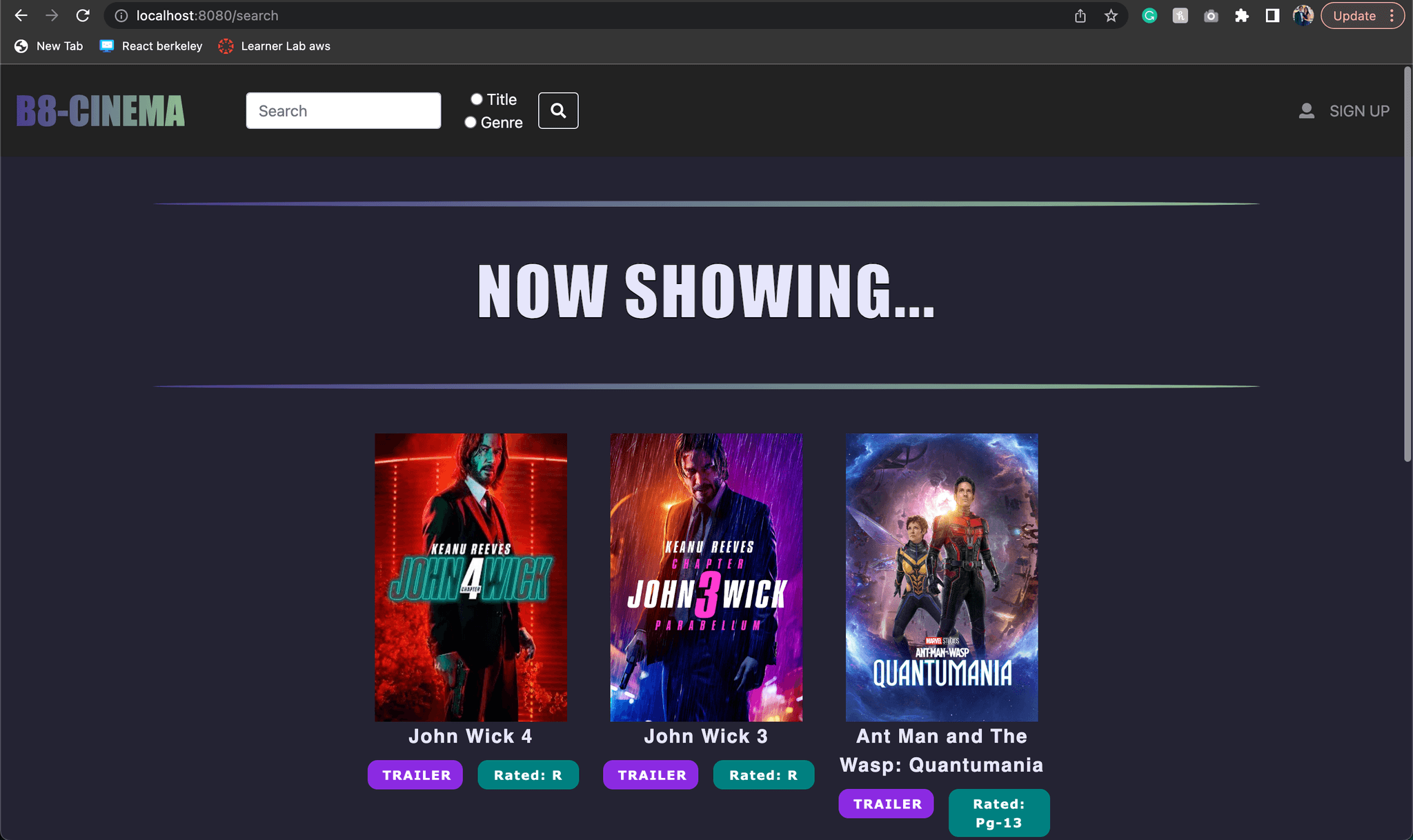The image size is (1413, 840).
Task: Open the SIGN UP link
Action: pos(1359,111)
